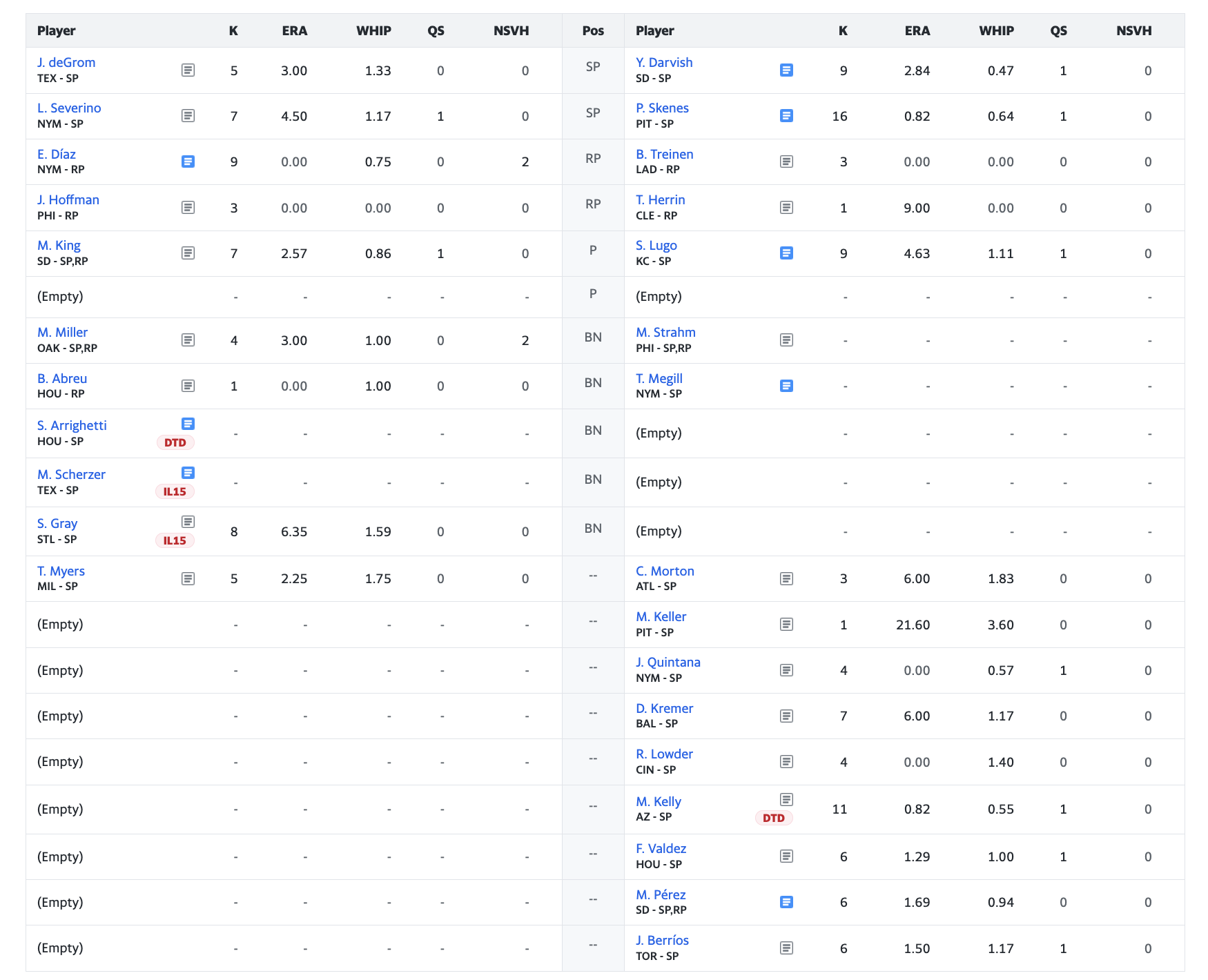The height and width of the screenshot is (980, 1208).
Task: Open J. deGrom player page
Action: [66, 62]
